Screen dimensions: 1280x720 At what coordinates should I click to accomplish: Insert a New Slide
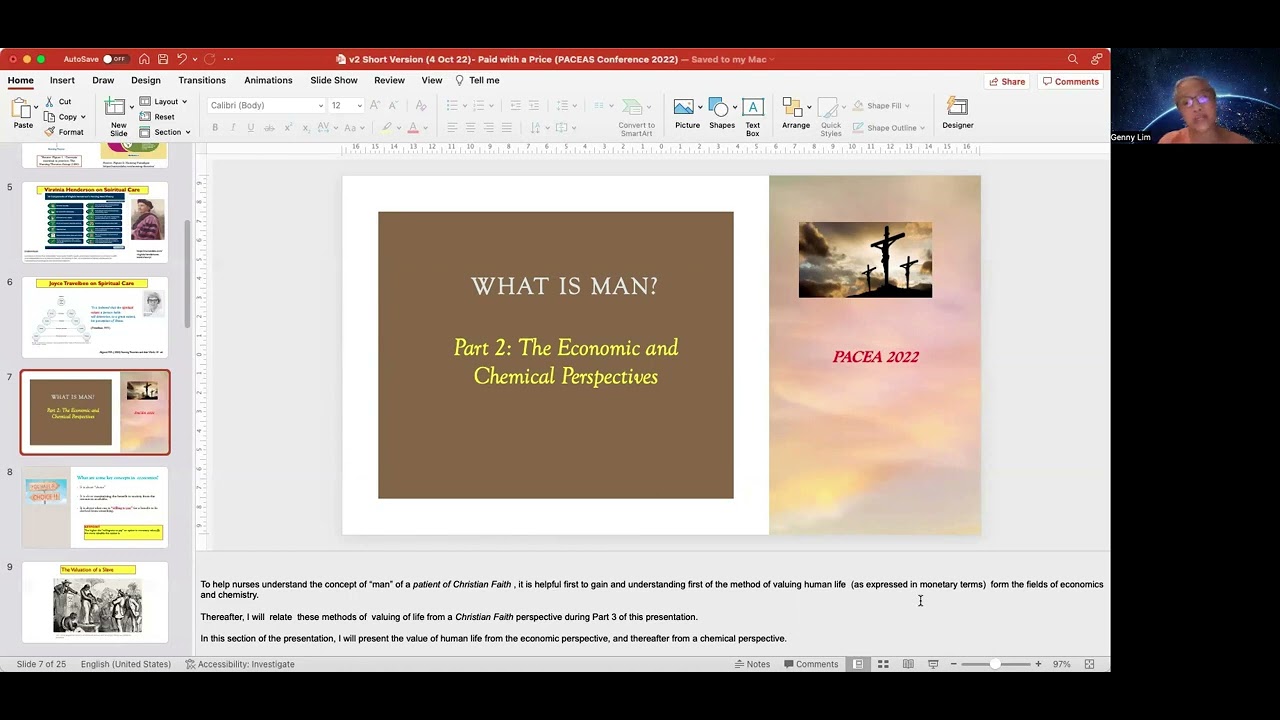click(119, 117)
